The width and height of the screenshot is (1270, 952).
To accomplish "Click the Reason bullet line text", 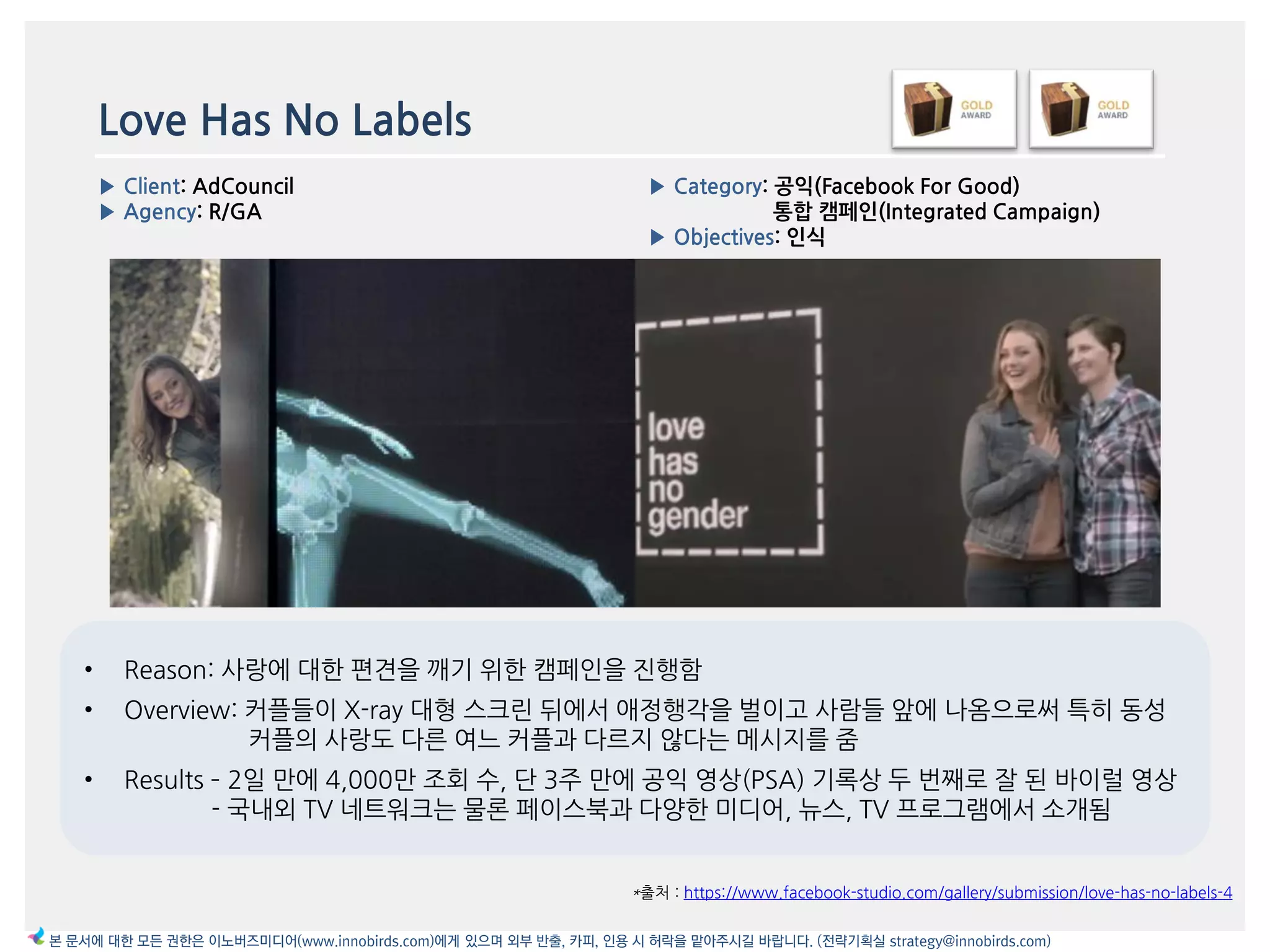I will tap(413, 669).
